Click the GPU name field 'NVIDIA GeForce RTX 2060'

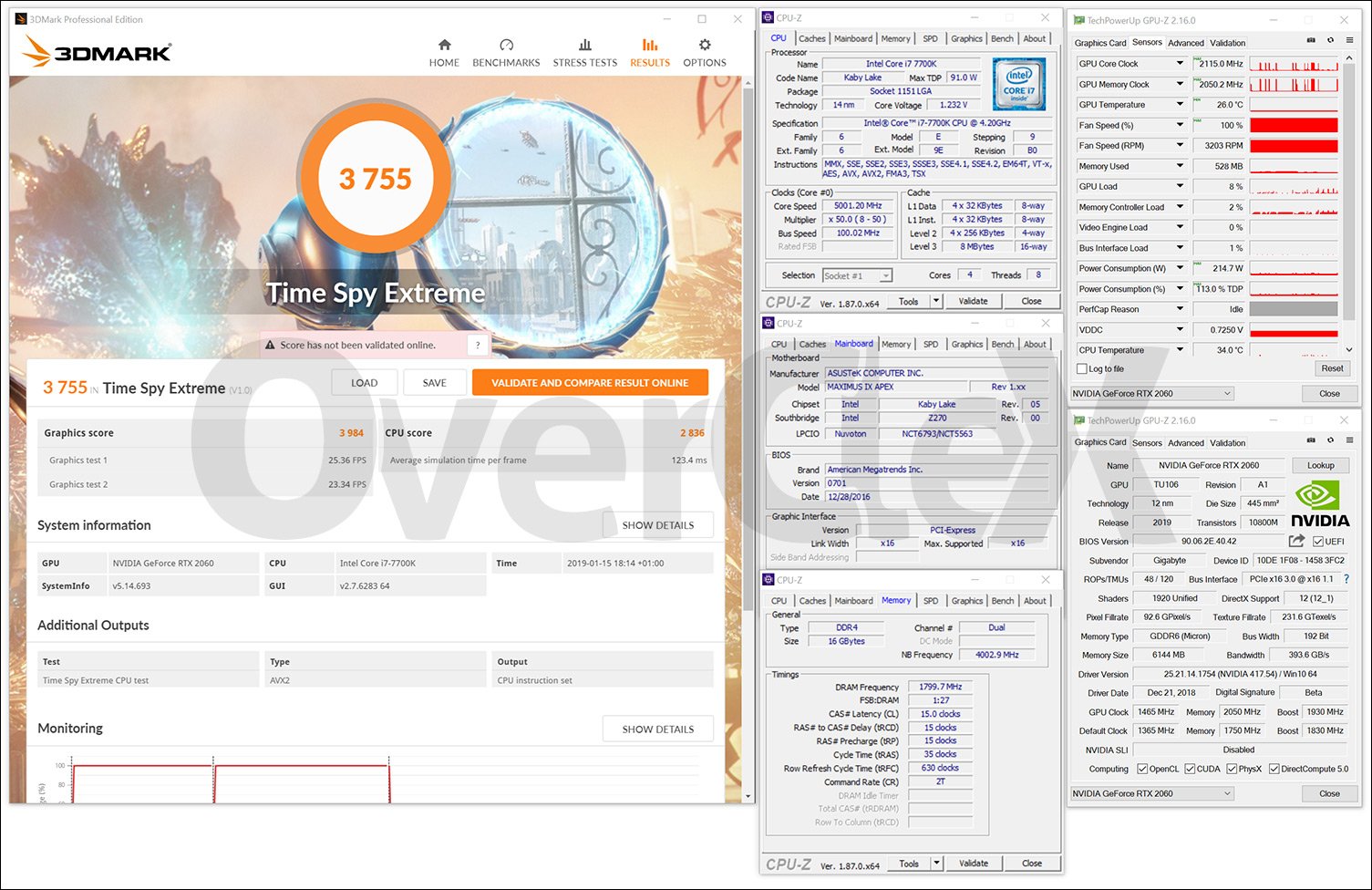[x=1209, y=465]
